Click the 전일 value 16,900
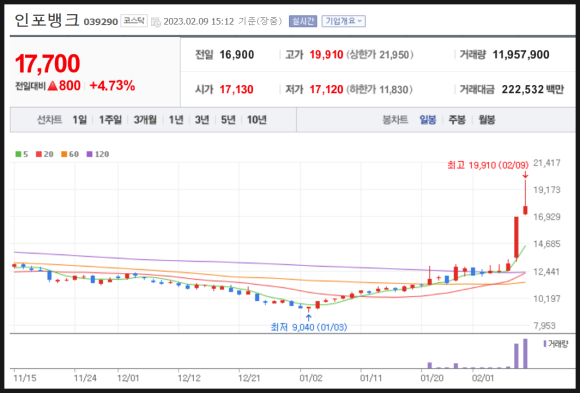Screen dimensions: 580x393 tap(237, 55)
